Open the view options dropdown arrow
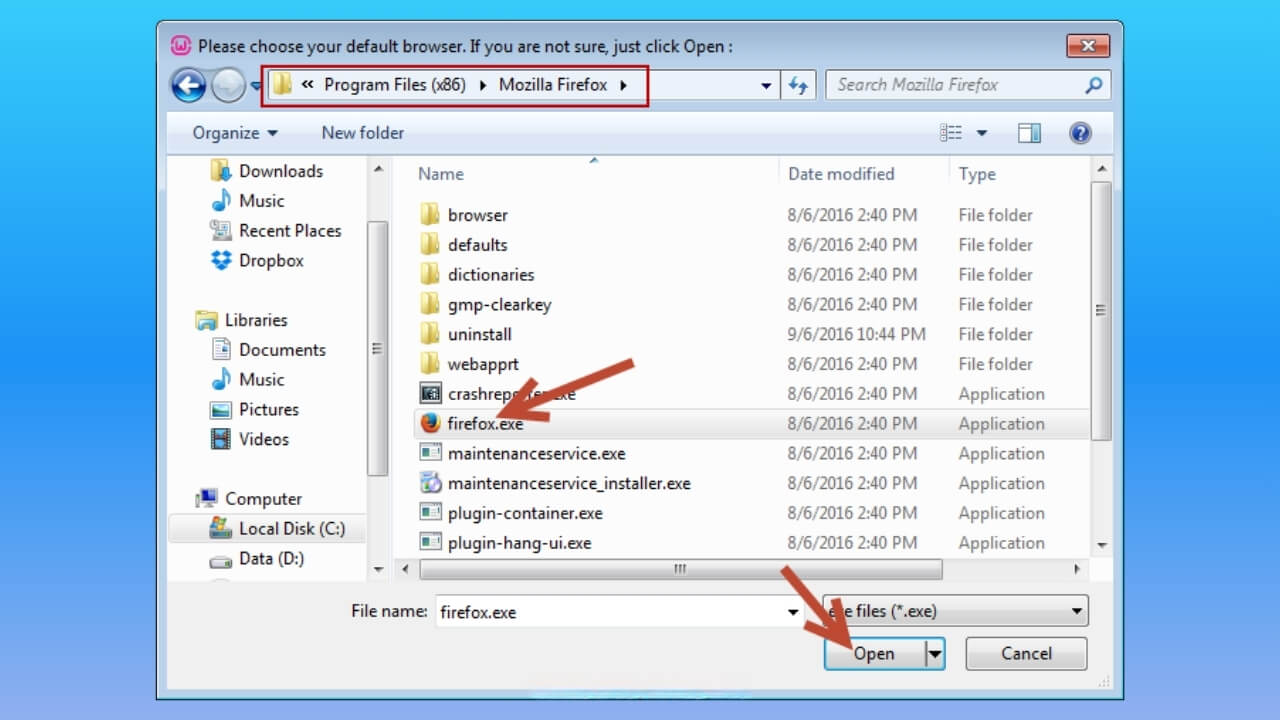The width and height of the screenshot is (1280, 720). [x=981, y=133]
